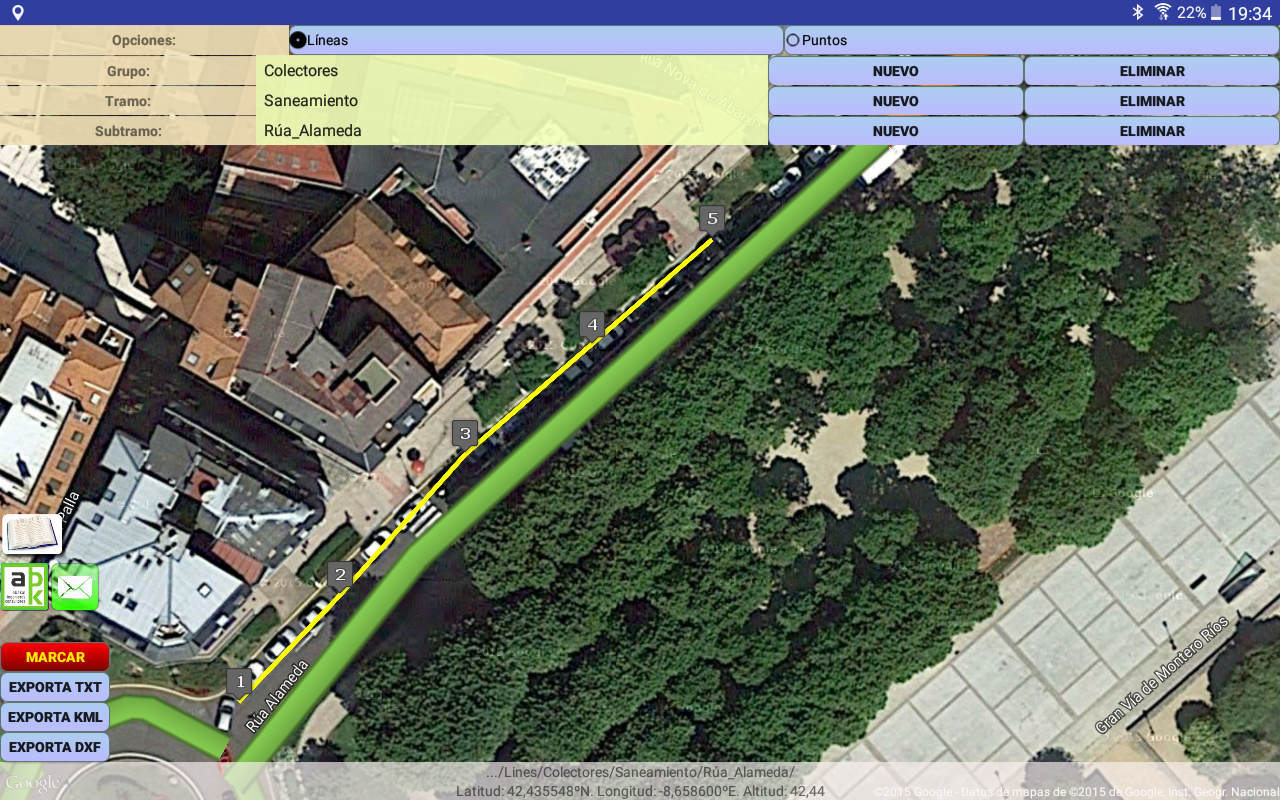The height and width of the screenshot is (800, 1280).
Task: Select the Líneas radio option
Action: click(x=536, y=40)
